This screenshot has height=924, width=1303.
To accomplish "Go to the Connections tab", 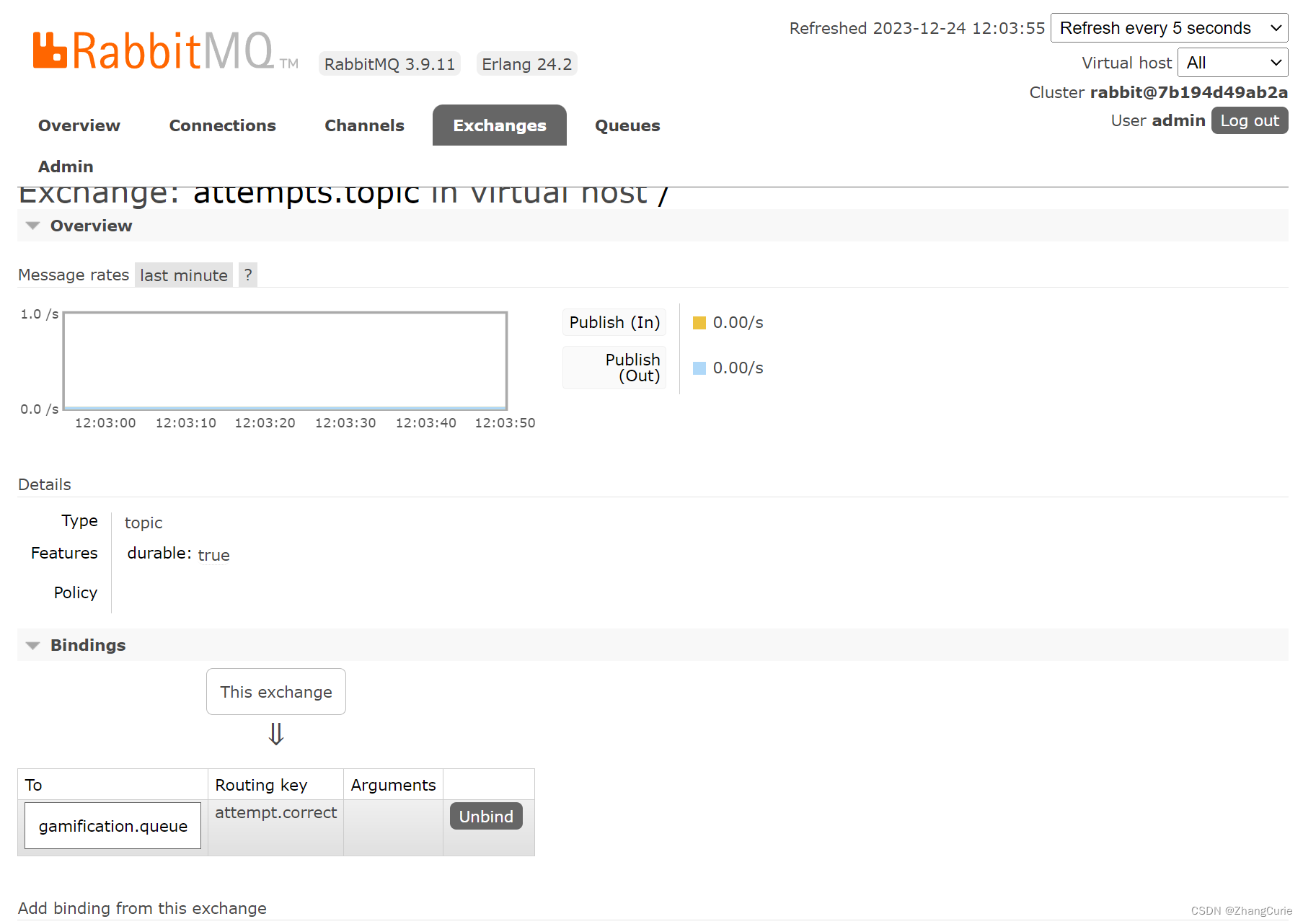I will pyautogui.click(x=222, y=125).
